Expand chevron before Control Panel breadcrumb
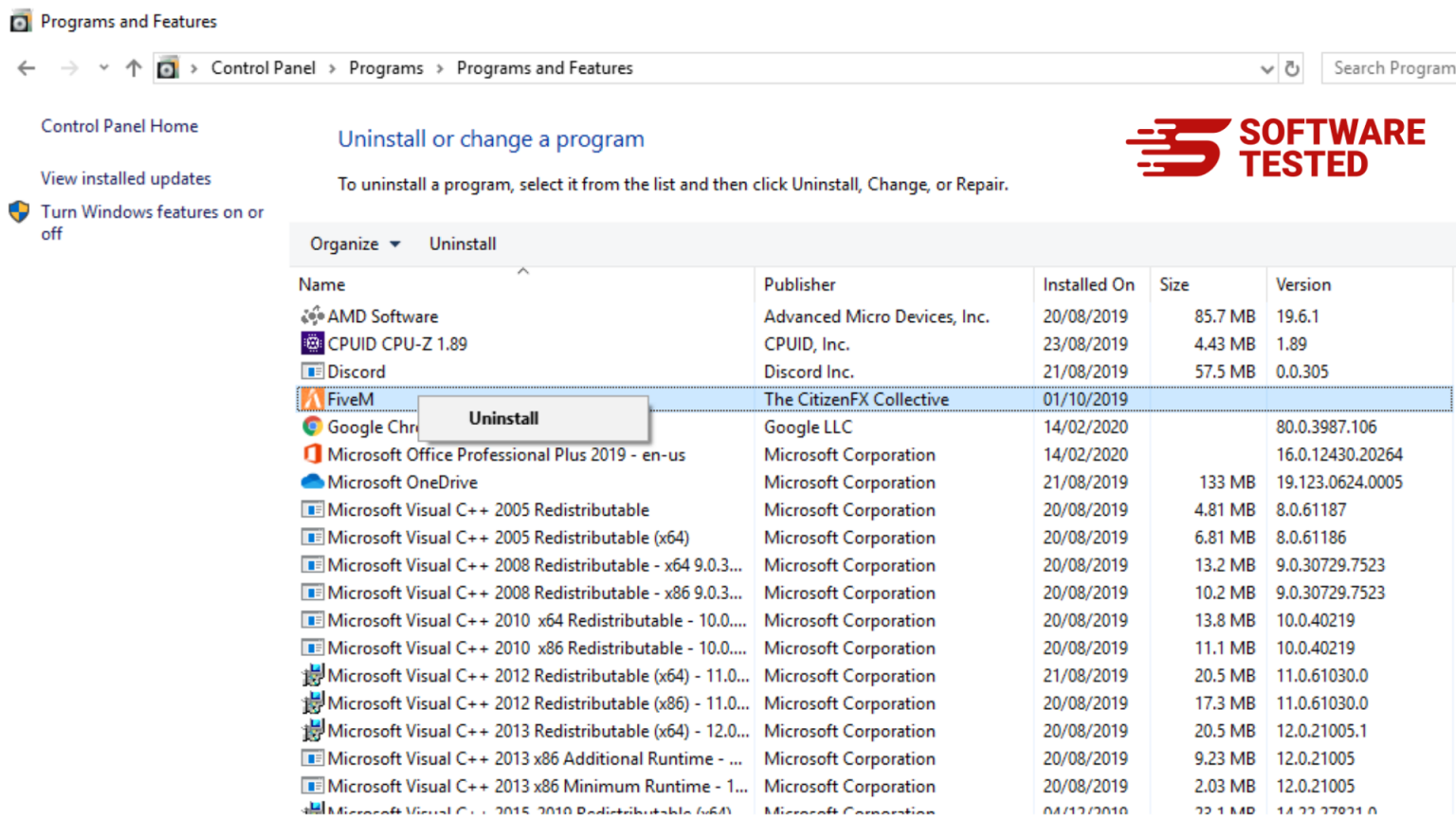This screenshot has height=819, width=1456. point(194,68)
